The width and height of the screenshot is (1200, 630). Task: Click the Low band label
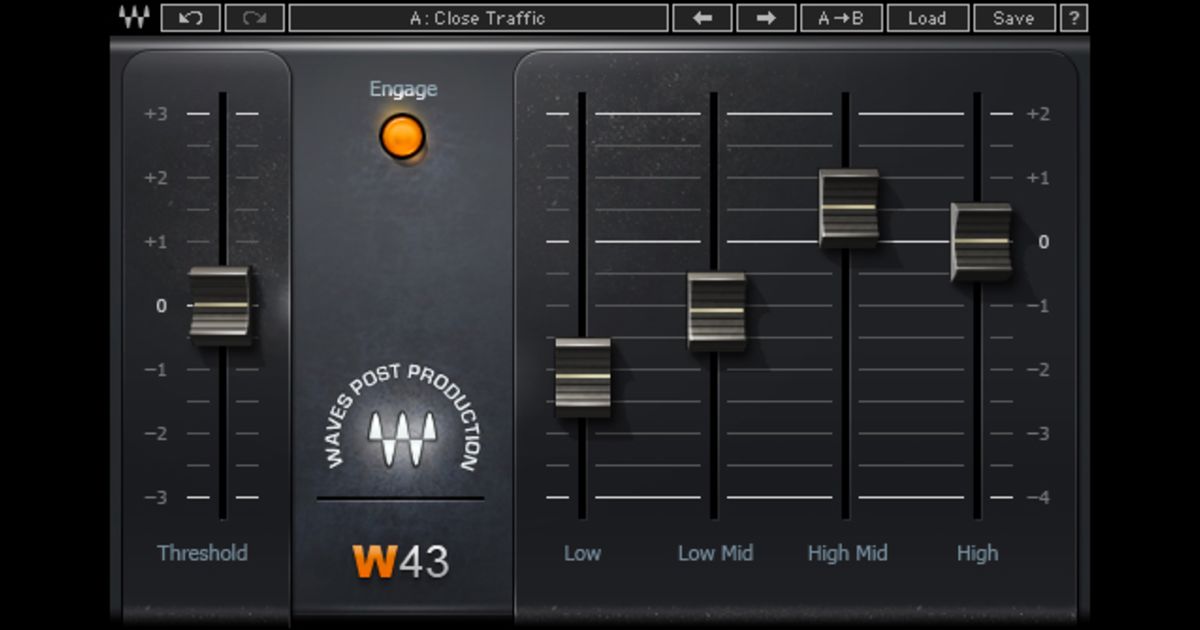[x=583, y=552]
